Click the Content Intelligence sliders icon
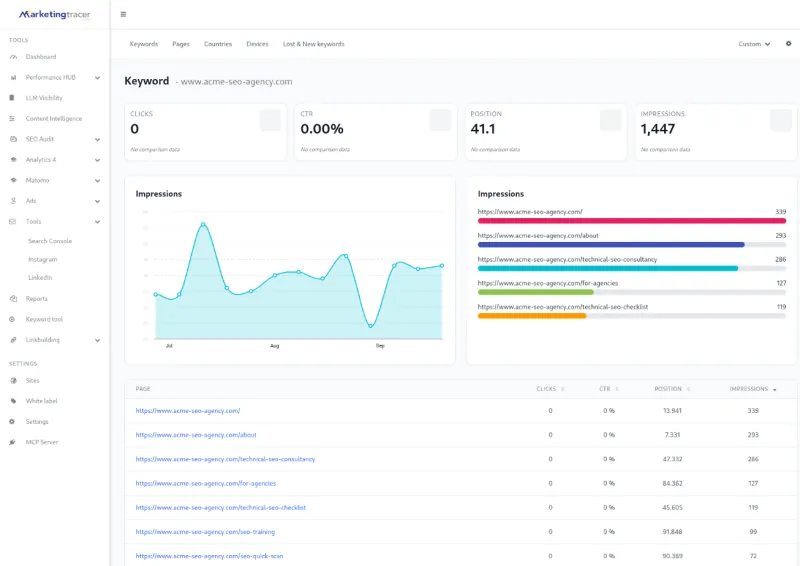800x566 pixels. click(12, 118)
